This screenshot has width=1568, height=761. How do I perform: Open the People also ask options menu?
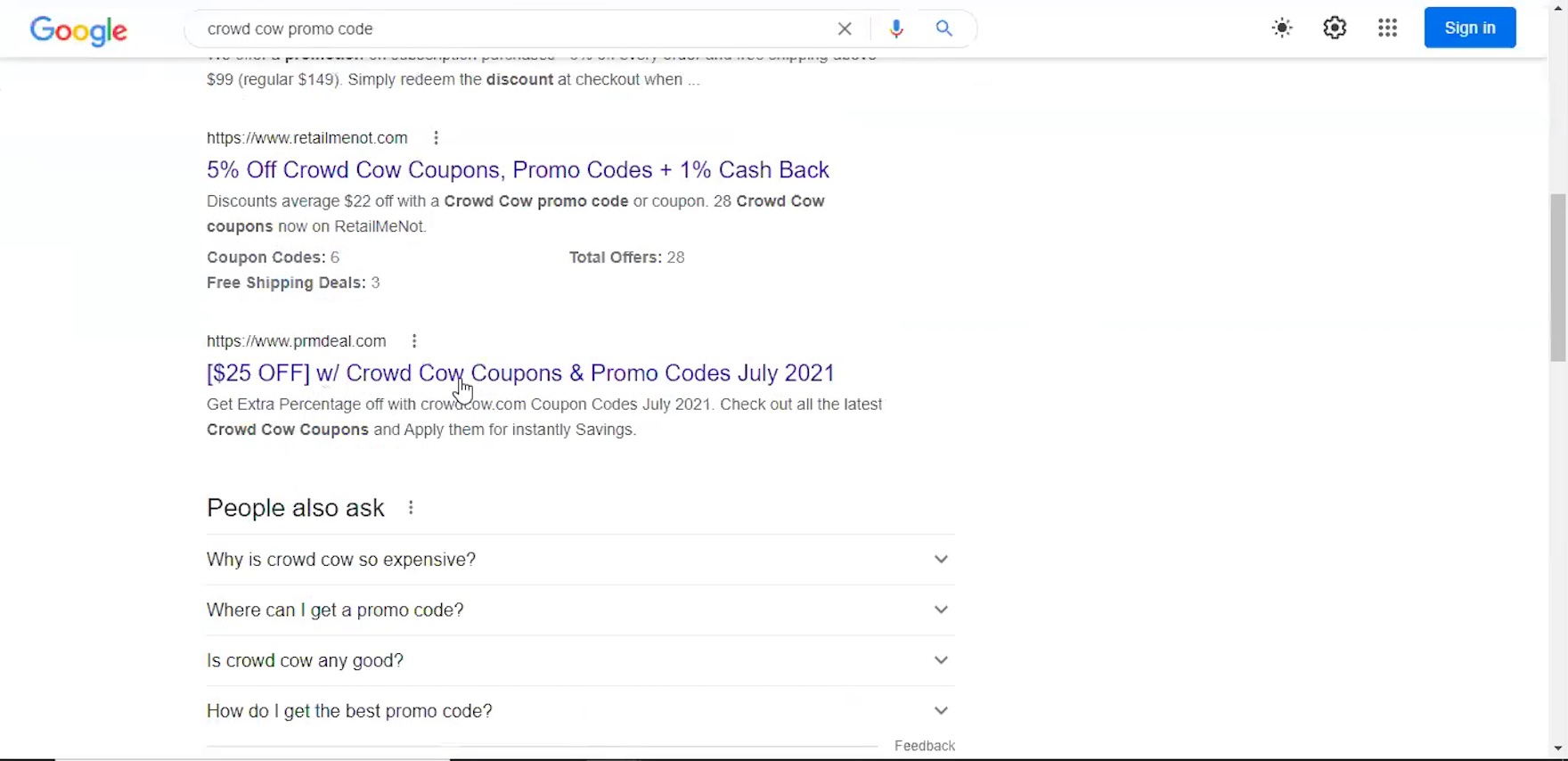click(411, 508)
